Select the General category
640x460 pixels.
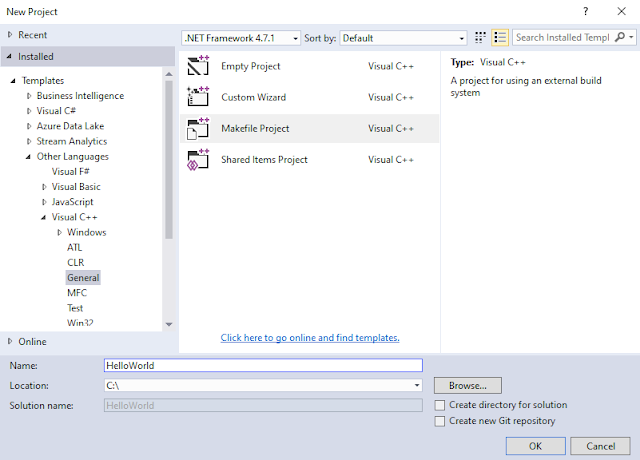tap(83, 278)
